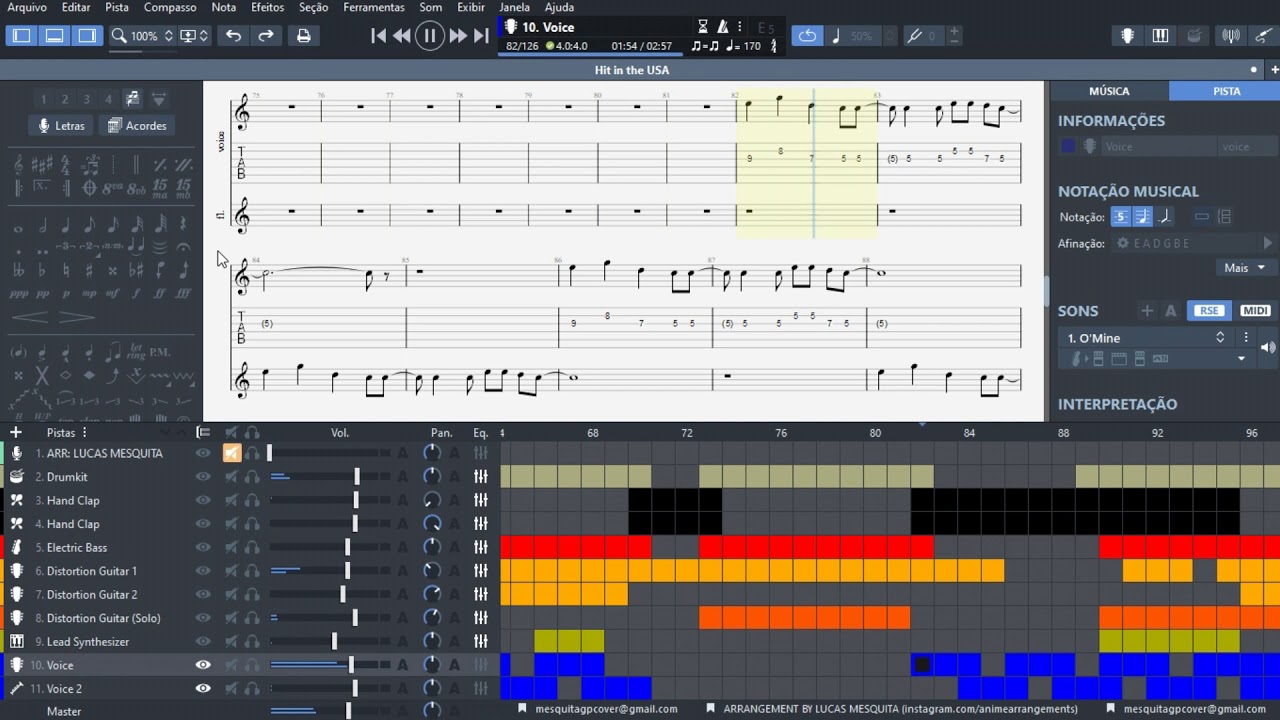Open the Ferramentas menu
This screenshot has height=720, width=1280.
coord(374,7)
